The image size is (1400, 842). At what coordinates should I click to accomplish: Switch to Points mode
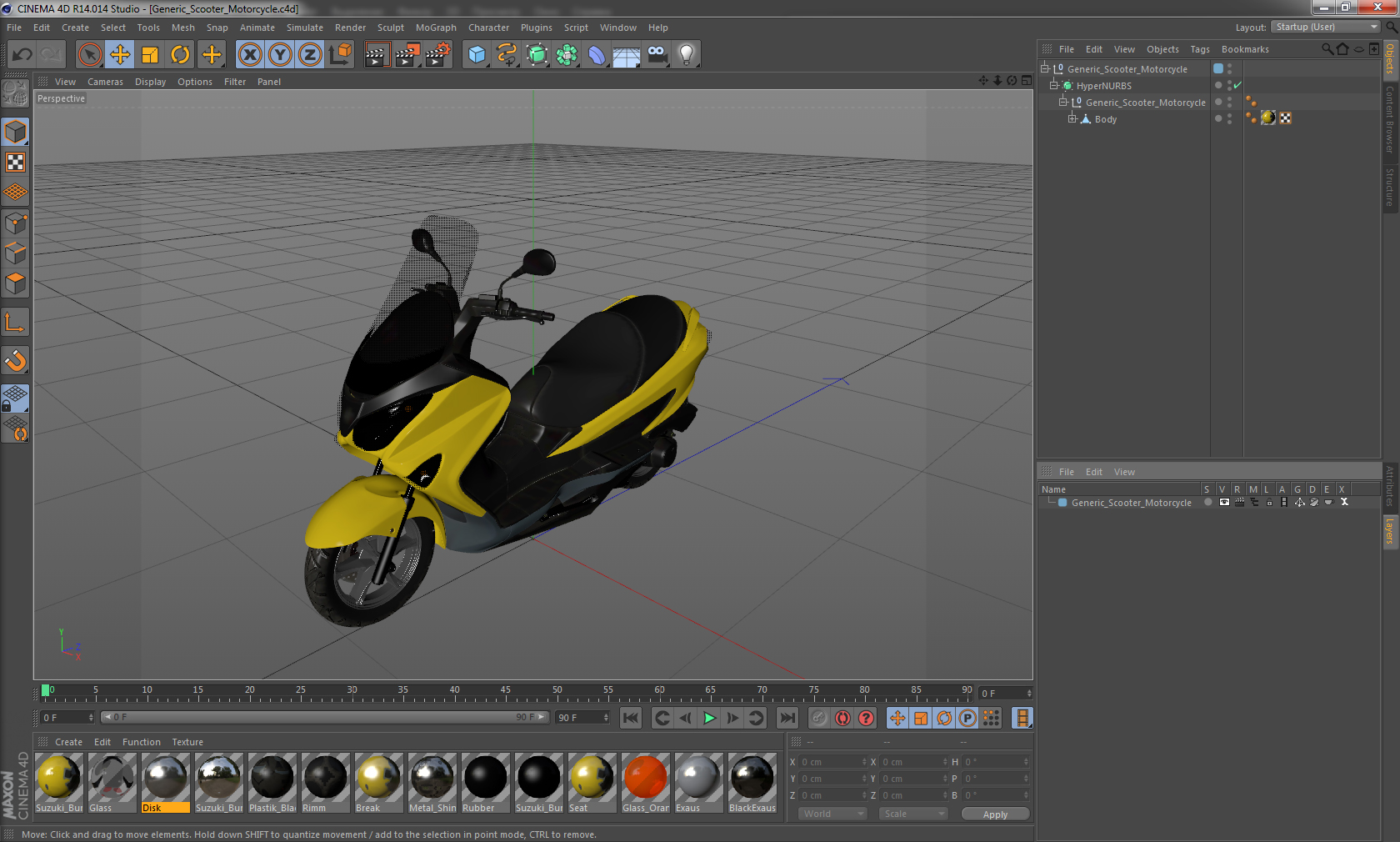(x=16, y=223)
